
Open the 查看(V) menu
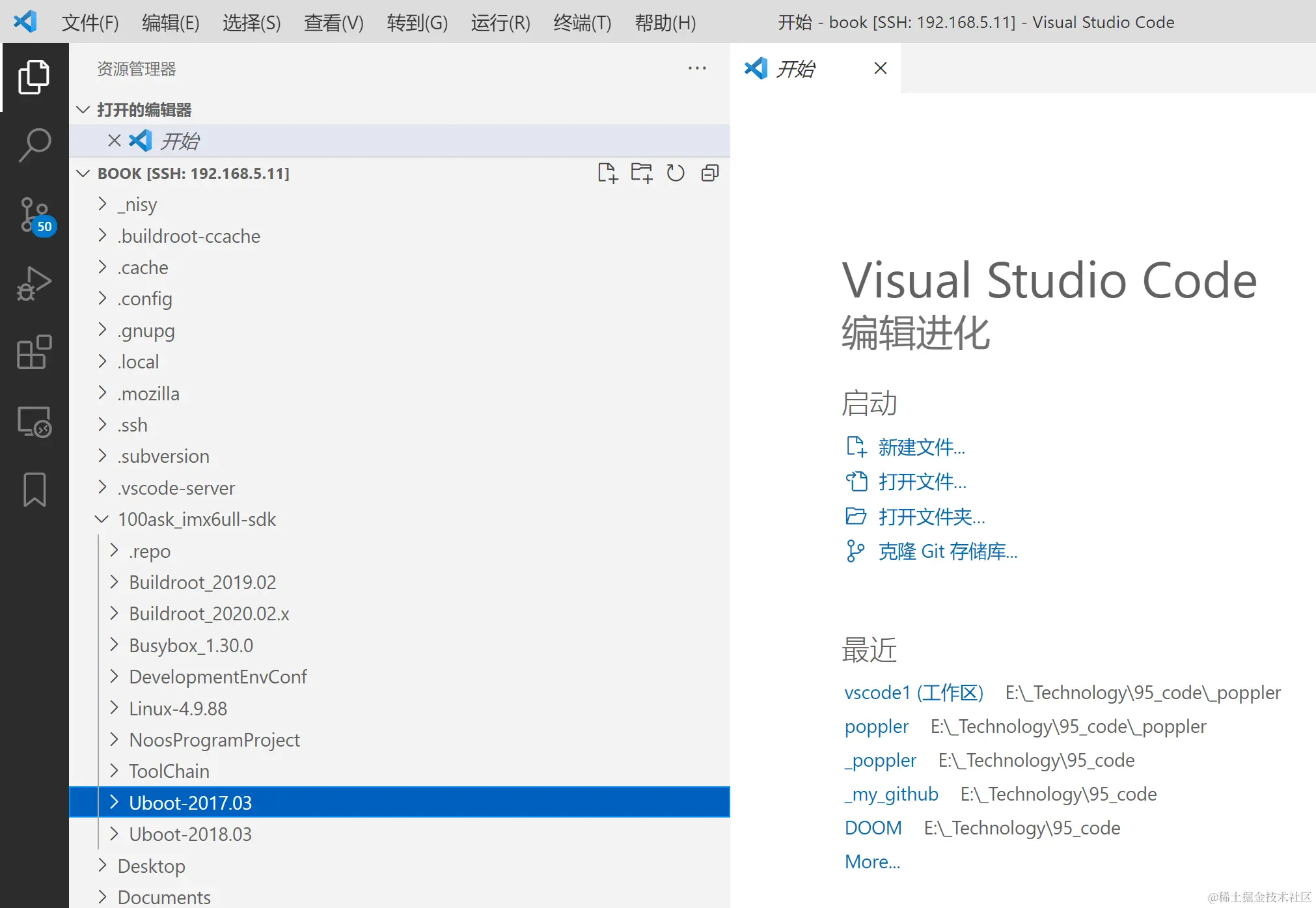pos(333,23)
